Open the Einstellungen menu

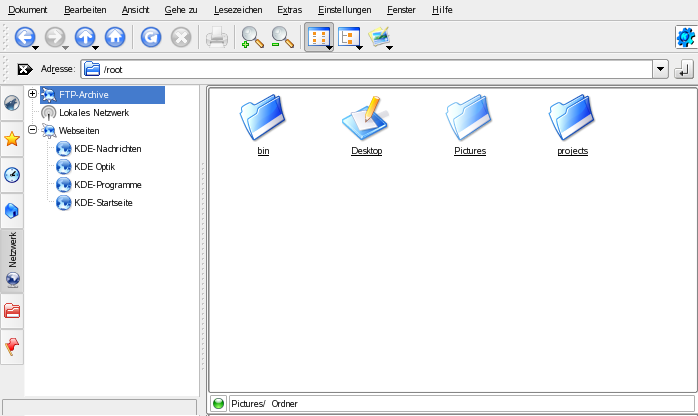pyautogui.click(x=343, y=9)
